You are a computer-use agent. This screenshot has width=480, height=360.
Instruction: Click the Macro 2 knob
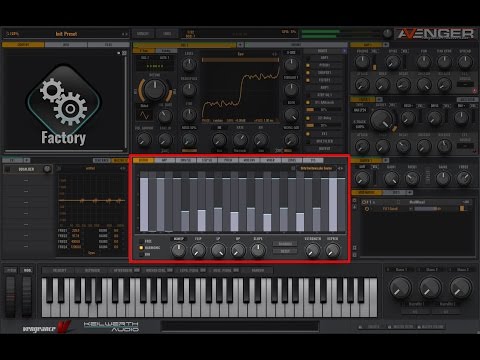(x=430, y=288)
